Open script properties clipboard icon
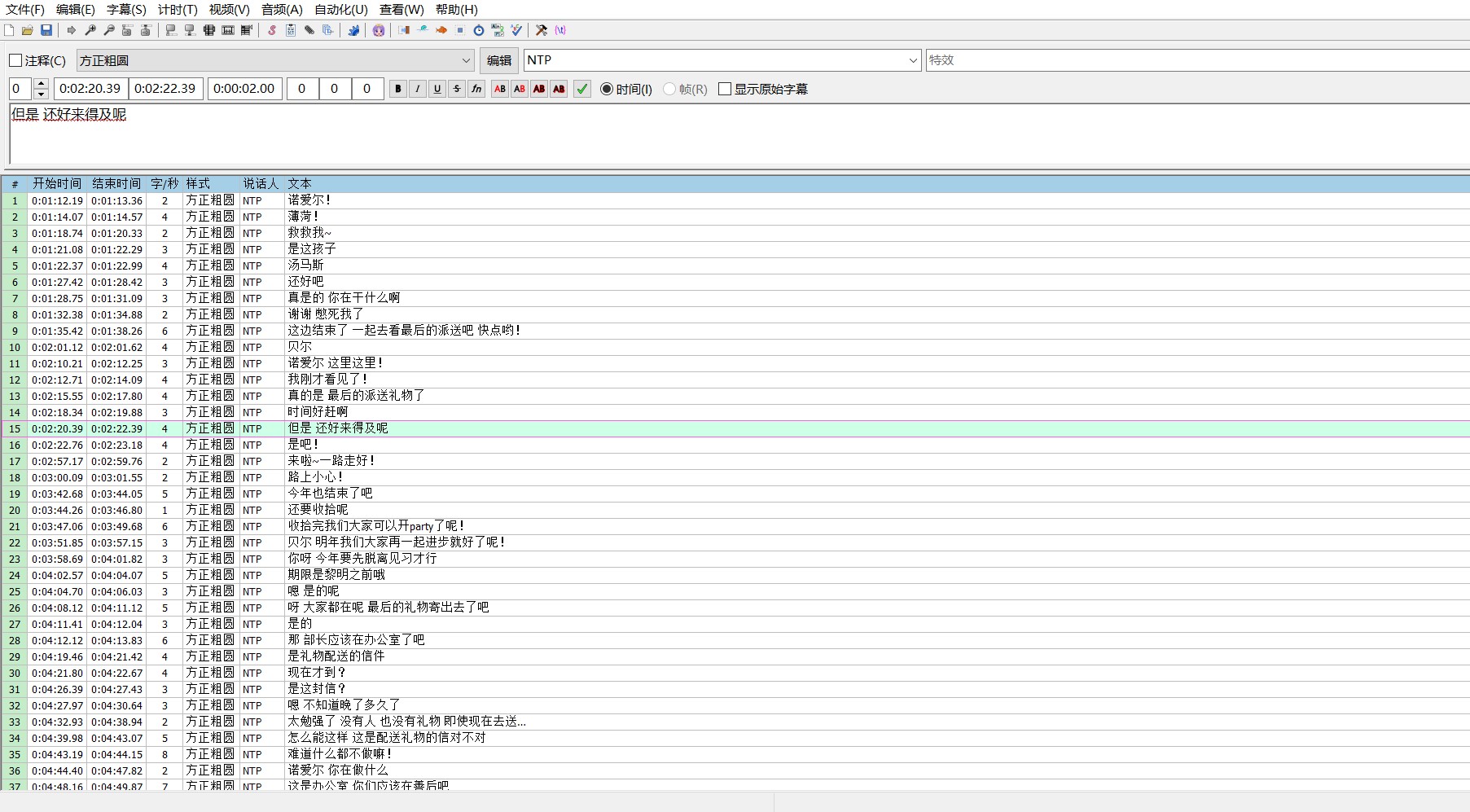The height and width of the screenshot is (812, 1470). click(x=291, y=30)
